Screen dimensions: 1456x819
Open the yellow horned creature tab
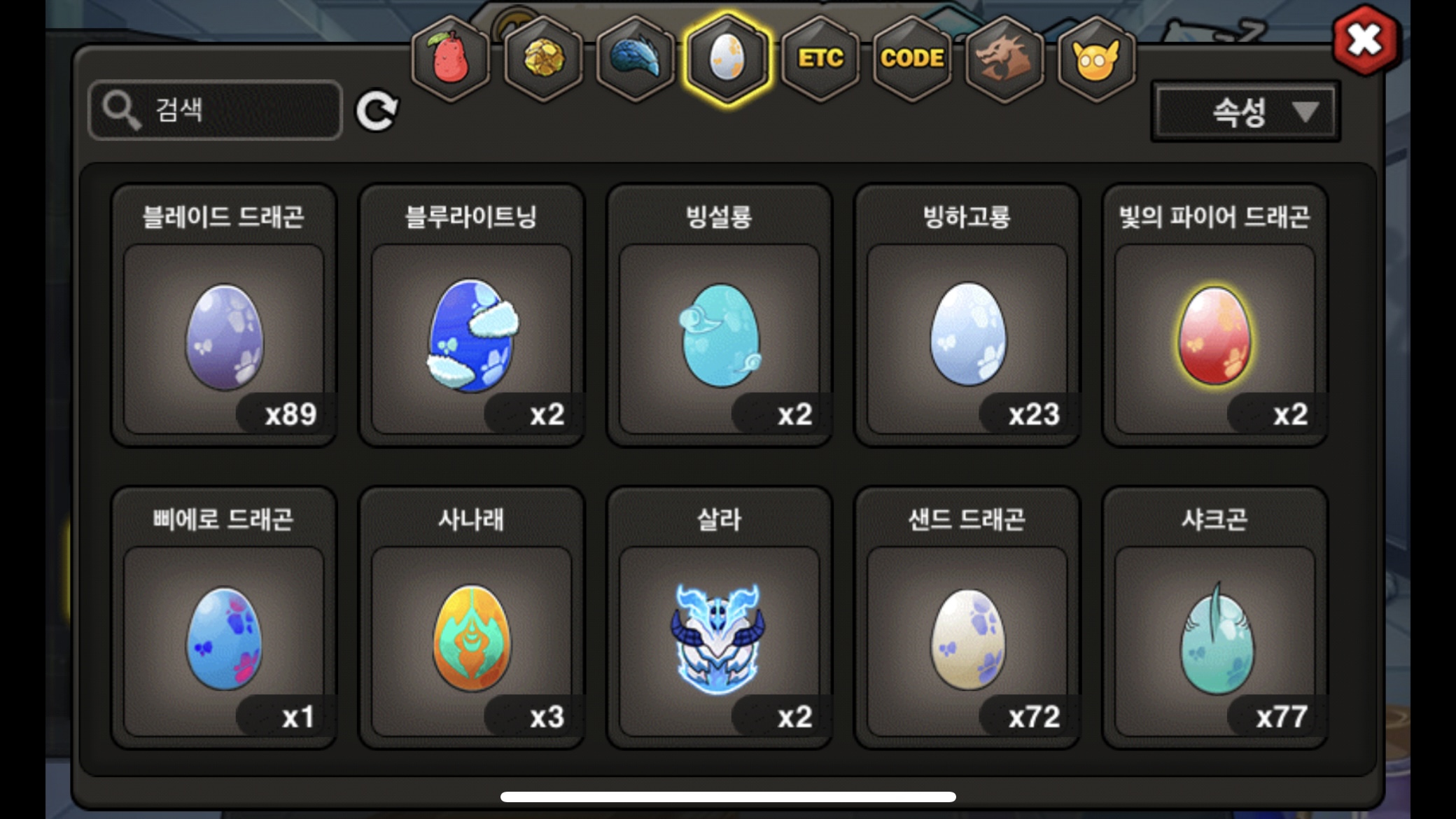(1096, 59)
